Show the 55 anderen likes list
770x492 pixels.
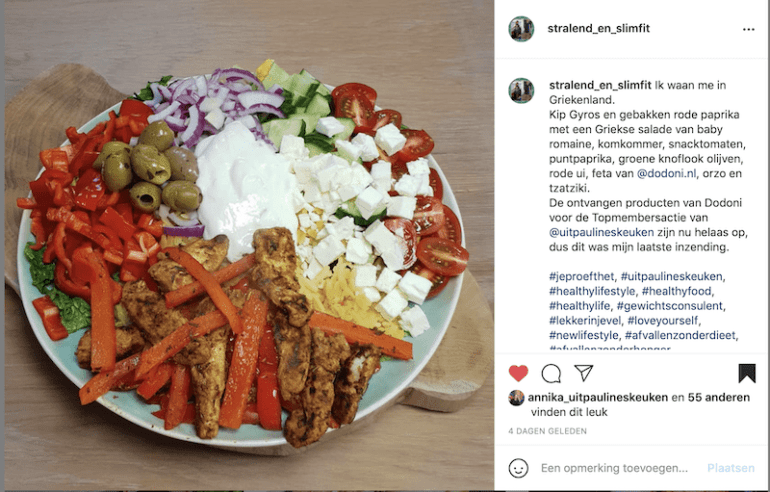point(718,397)
